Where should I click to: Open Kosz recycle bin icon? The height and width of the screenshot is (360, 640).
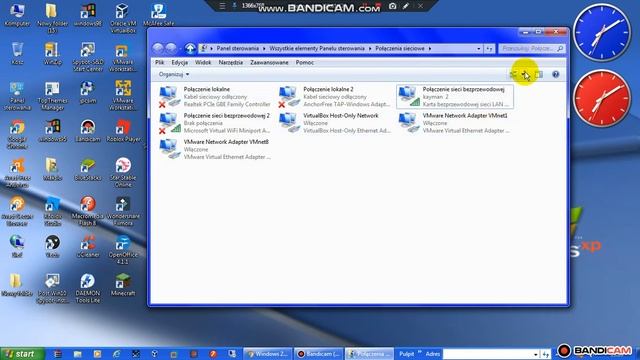coord(17,53)
